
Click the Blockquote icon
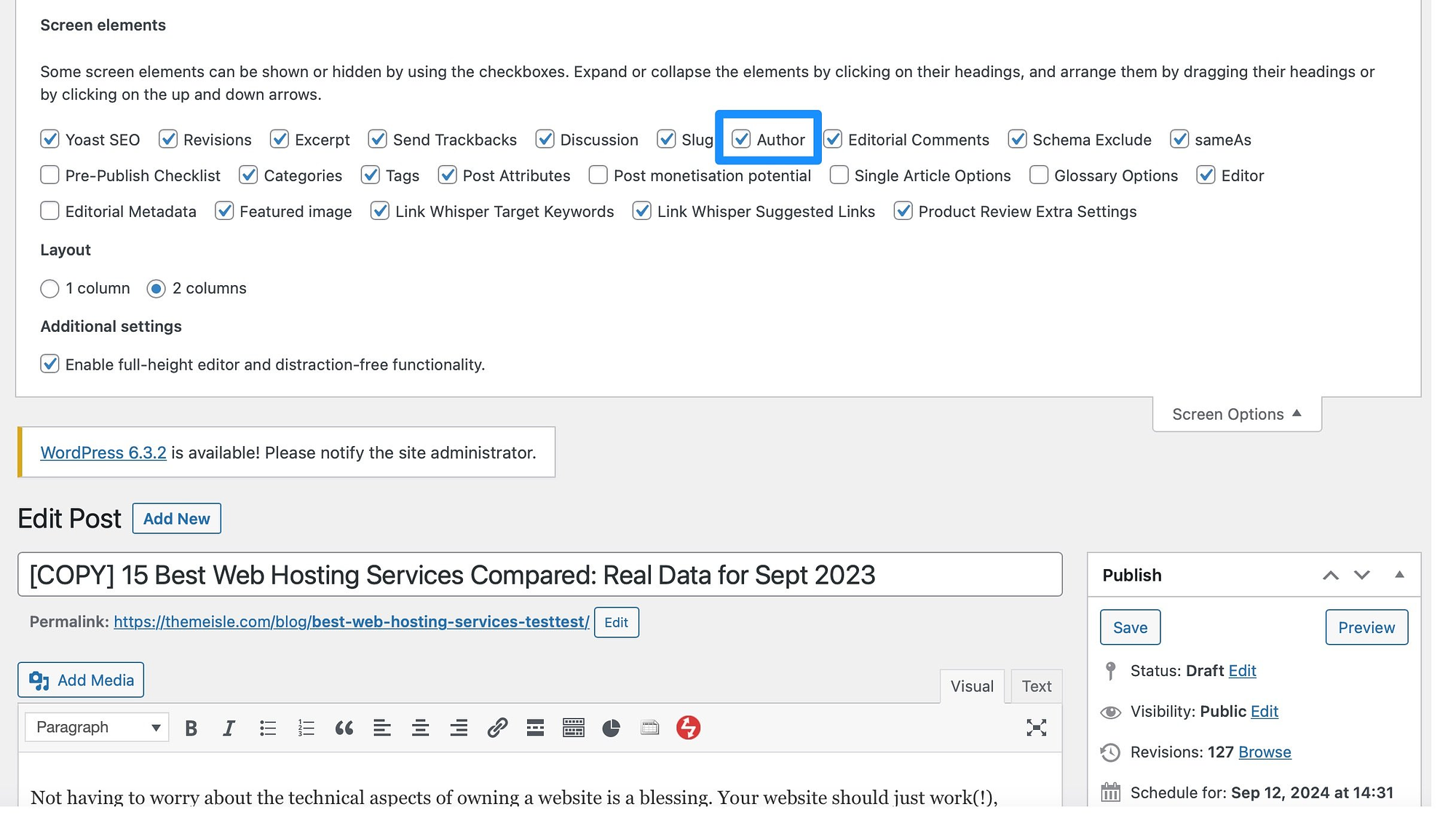(x=343, y=728)
